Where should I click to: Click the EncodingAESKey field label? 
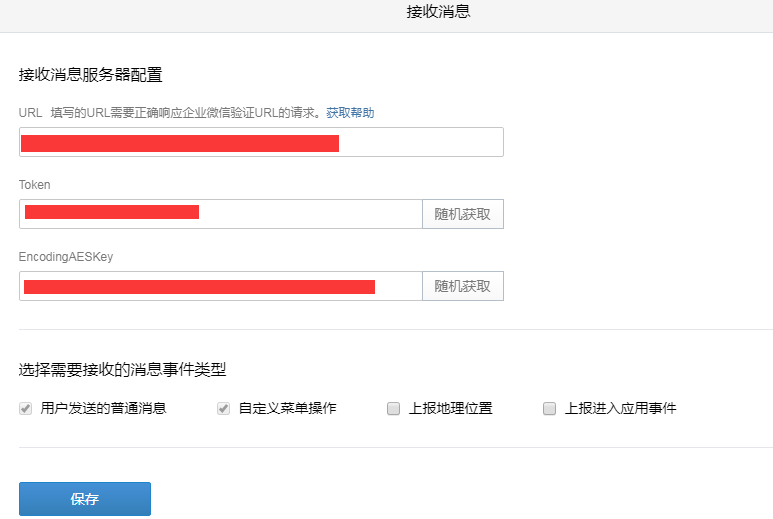pos(66,257)
